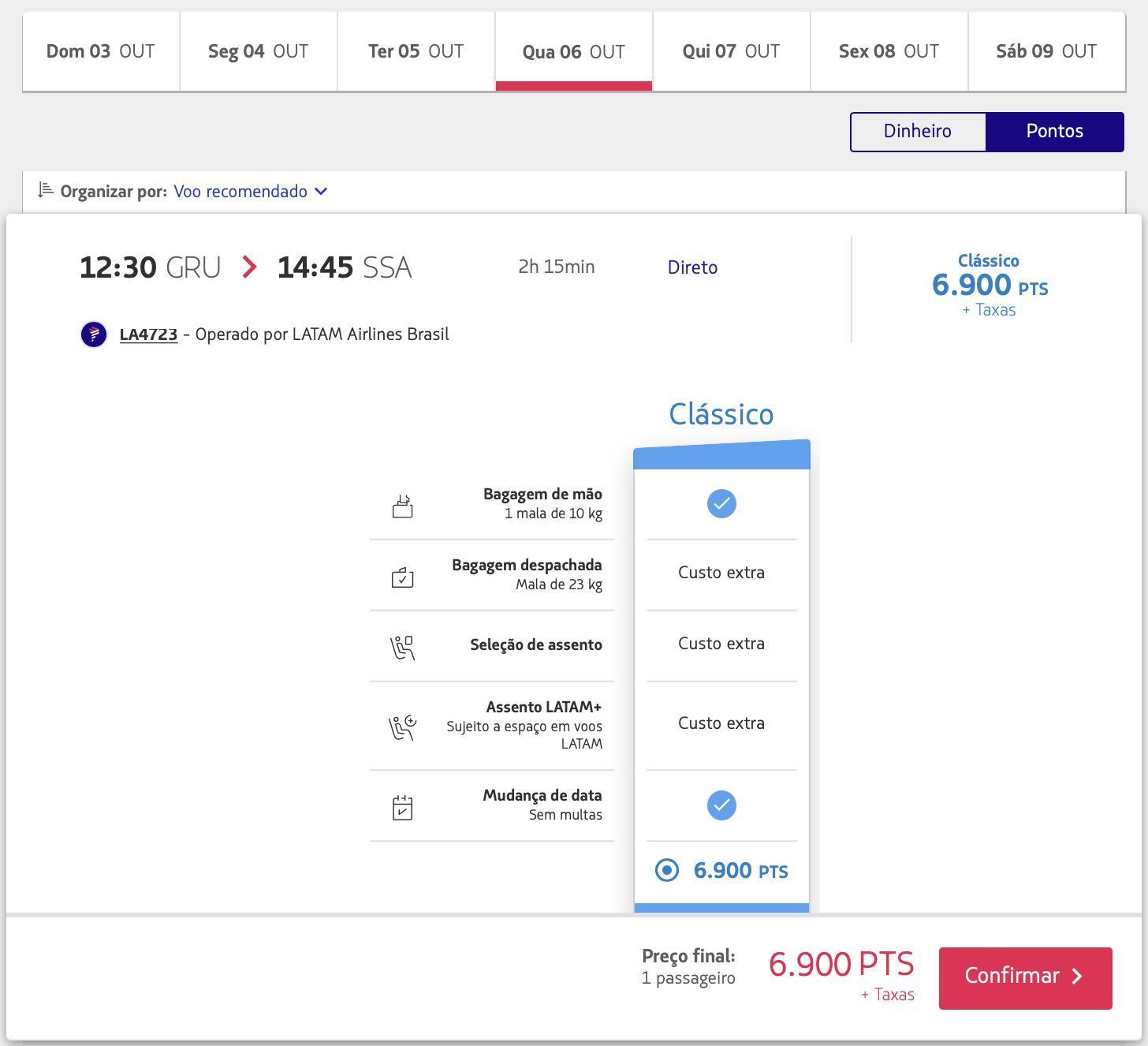Click the hand baggage icon
Image resolution: width=1148 pixels, height=1046 pixels.
point(403,506)
